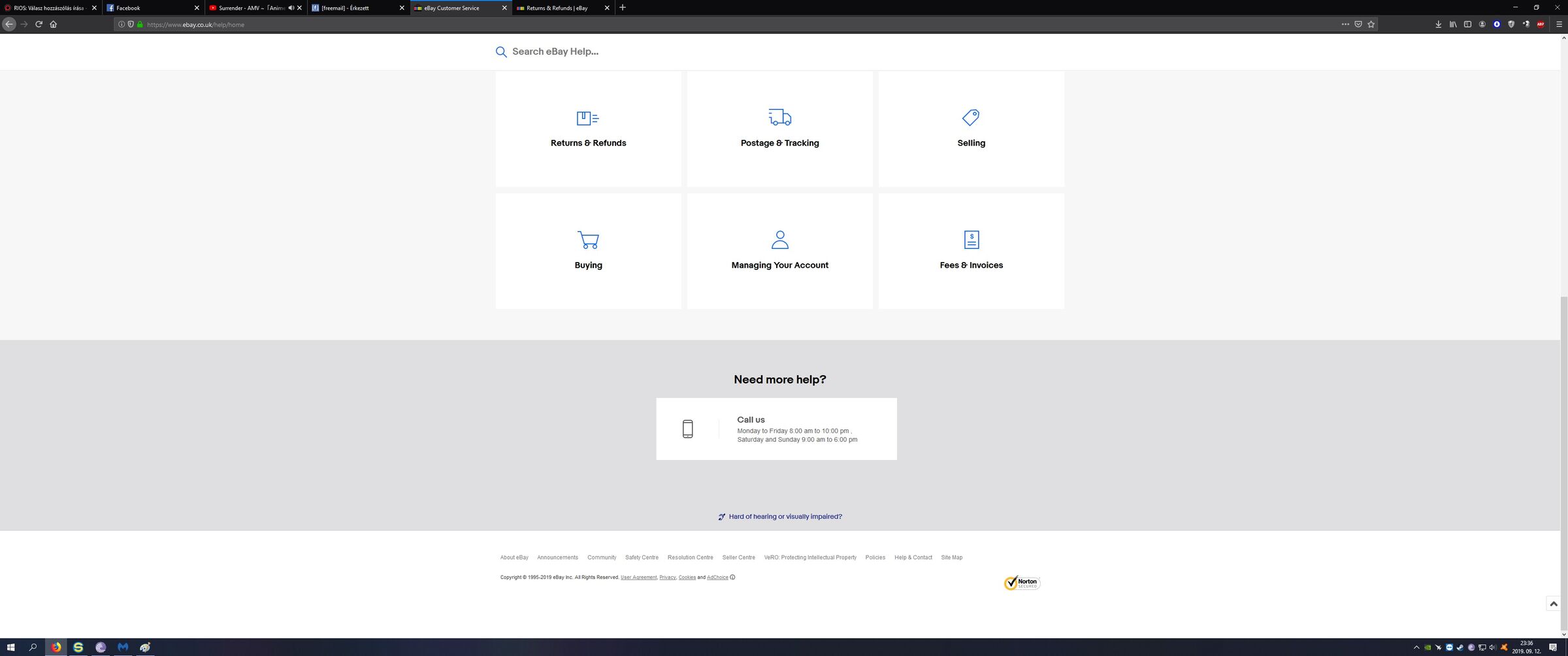Open the Steam tray icon

1460,648
